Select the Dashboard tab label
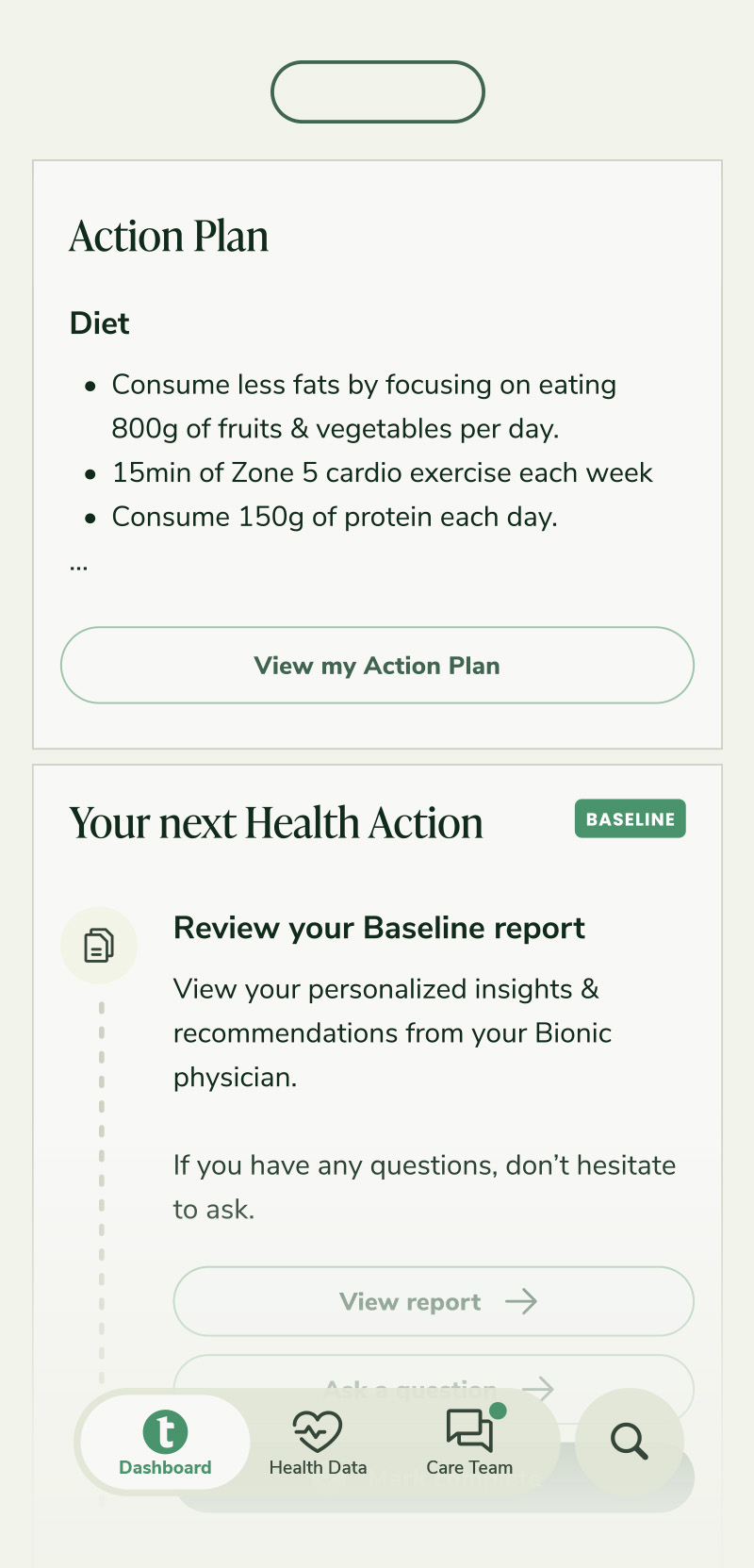Screen dimensions: 754x1568 165,1467
